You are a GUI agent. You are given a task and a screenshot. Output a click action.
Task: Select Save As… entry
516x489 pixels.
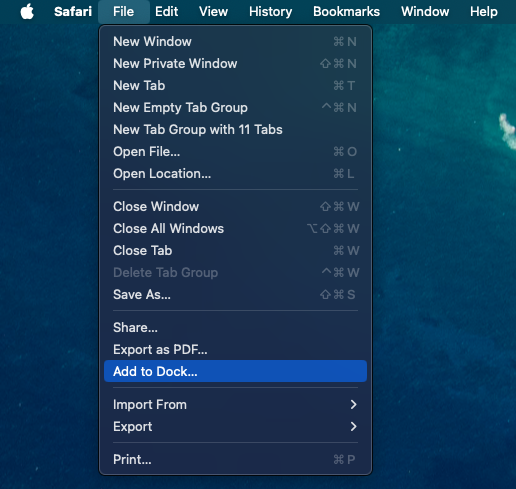coord(235,294)
